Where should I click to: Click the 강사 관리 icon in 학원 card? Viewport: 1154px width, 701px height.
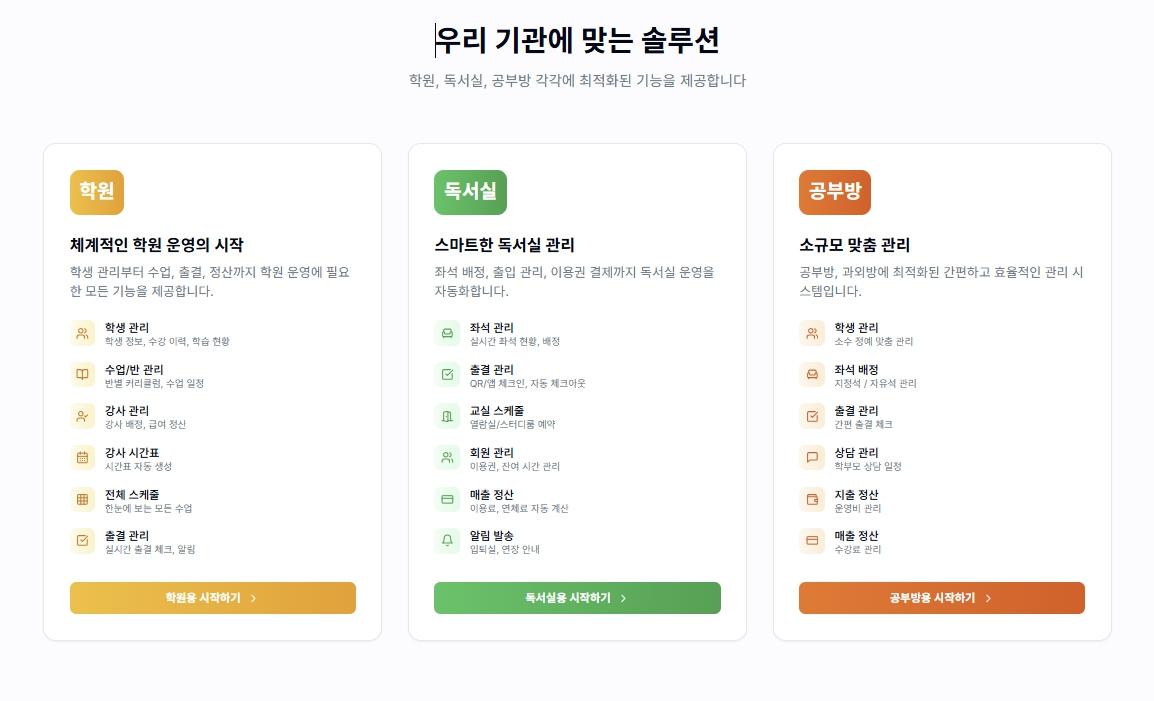[x=84, y=416]
